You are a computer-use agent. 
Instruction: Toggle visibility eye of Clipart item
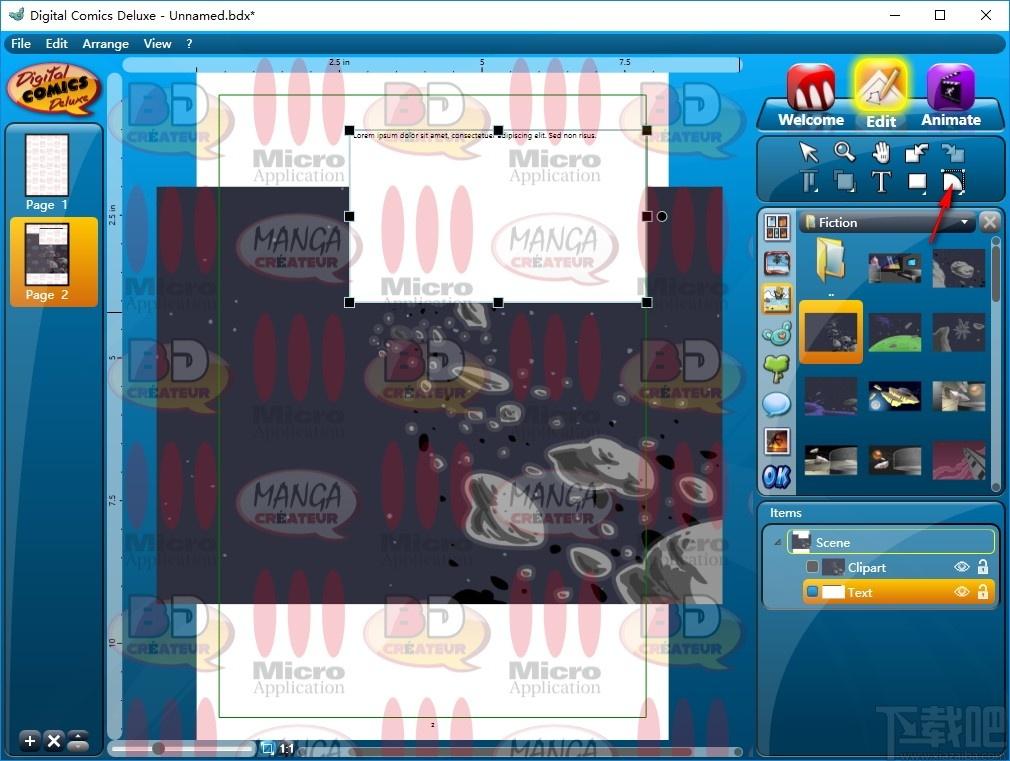point(962,567)
